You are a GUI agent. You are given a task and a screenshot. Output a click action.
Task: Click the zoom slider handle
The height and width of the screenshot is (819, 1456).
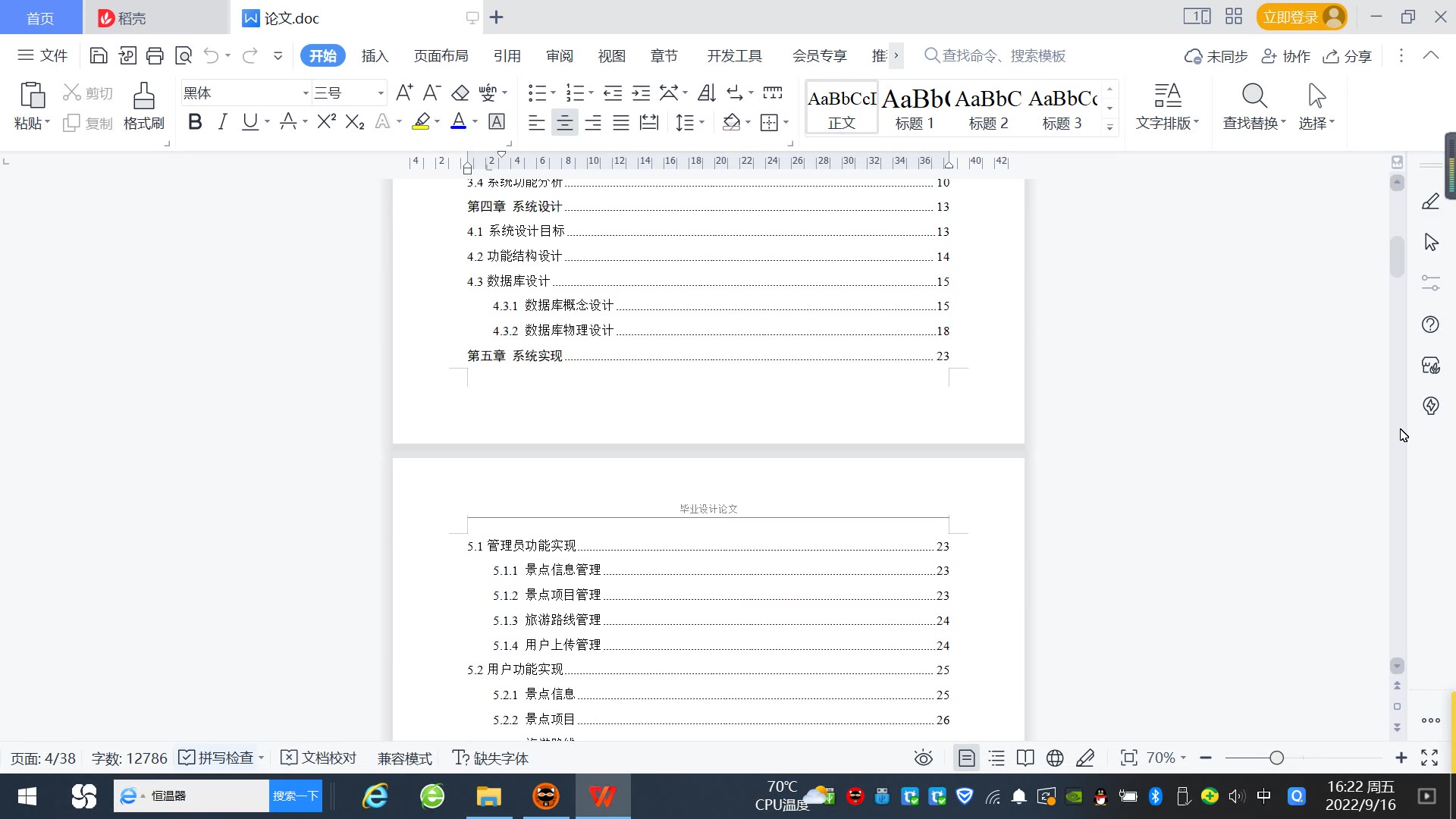pyautogui.click(x=1276, y=758)
